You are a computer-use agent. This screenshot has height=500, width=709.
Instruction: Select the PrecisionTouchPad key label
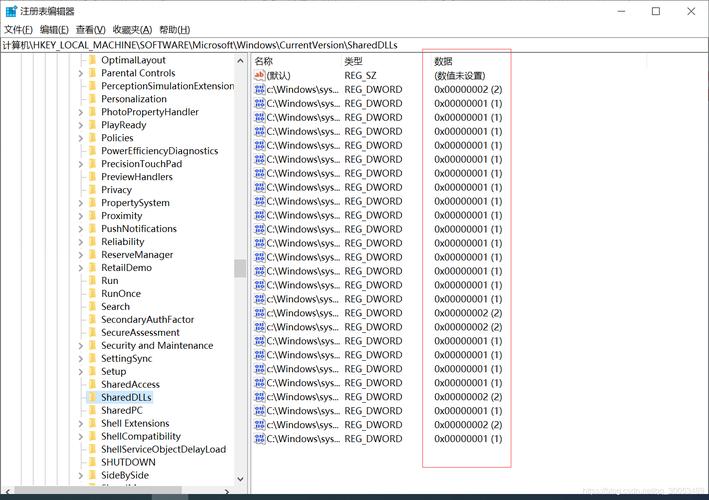pos(142,164)
